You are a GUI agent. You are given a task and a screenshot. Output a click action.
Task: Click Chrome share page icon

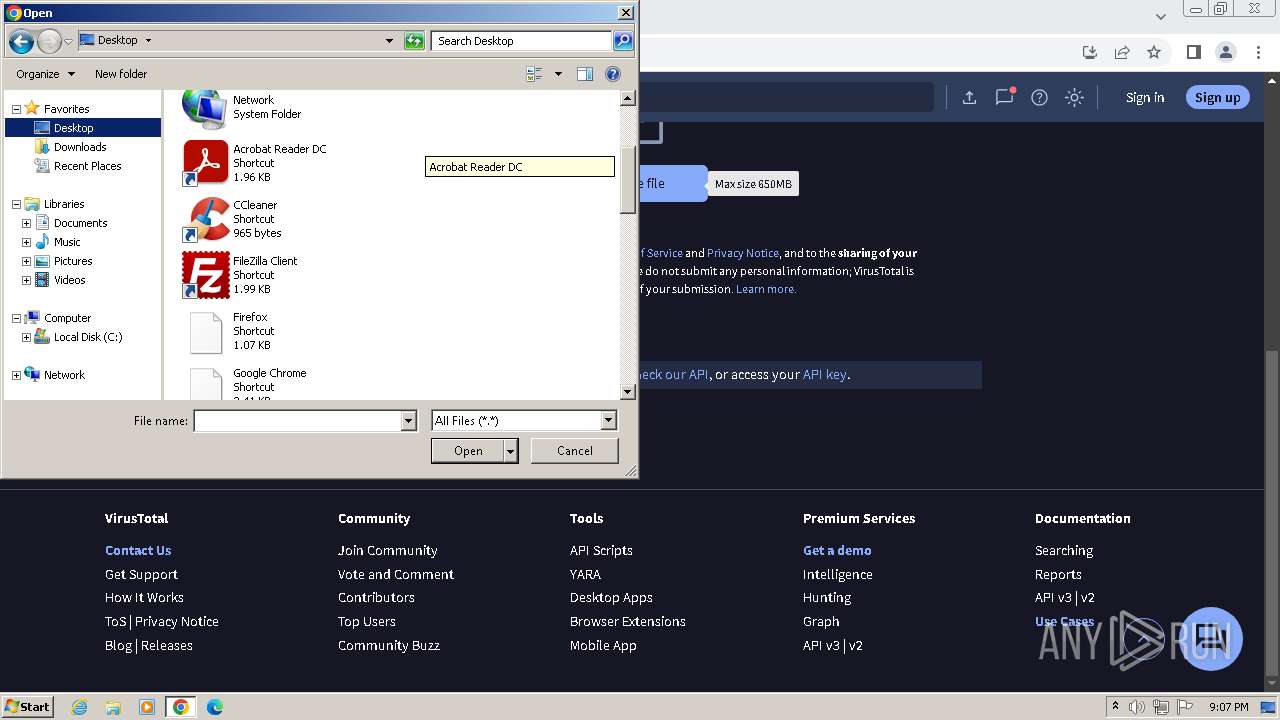[x=1122, y=52]
